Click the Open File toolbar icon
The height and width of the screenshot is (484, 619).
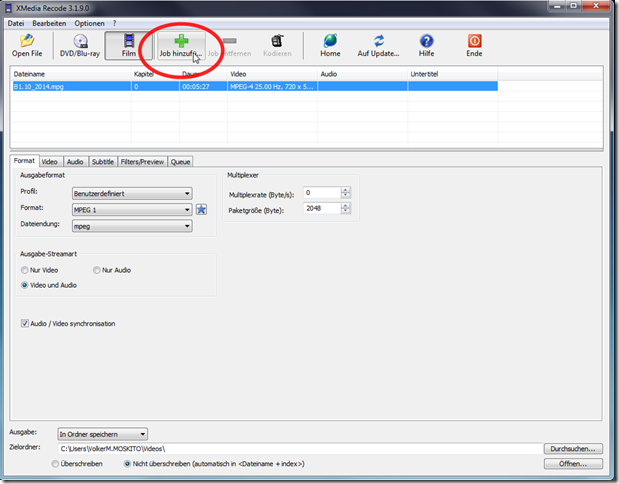(x=26, y=44)
